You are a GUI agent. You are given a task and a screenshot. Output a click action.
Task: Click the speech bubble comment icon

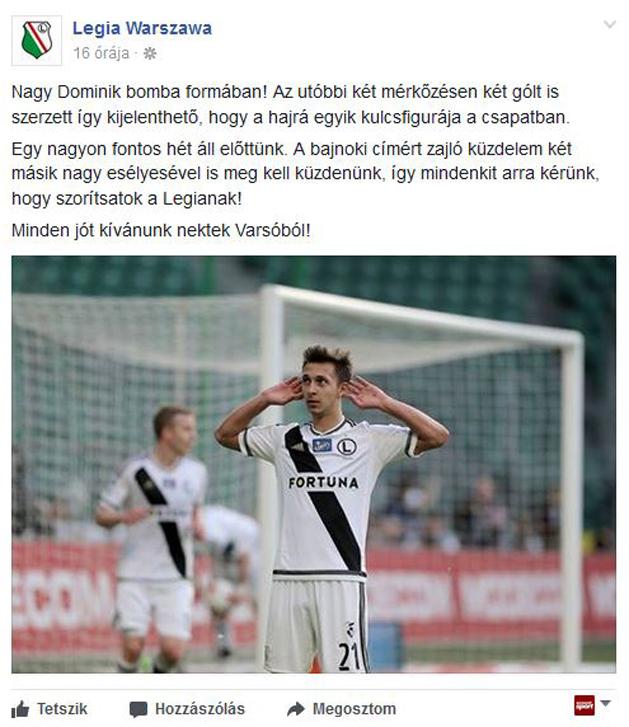[x=138, y=709]
